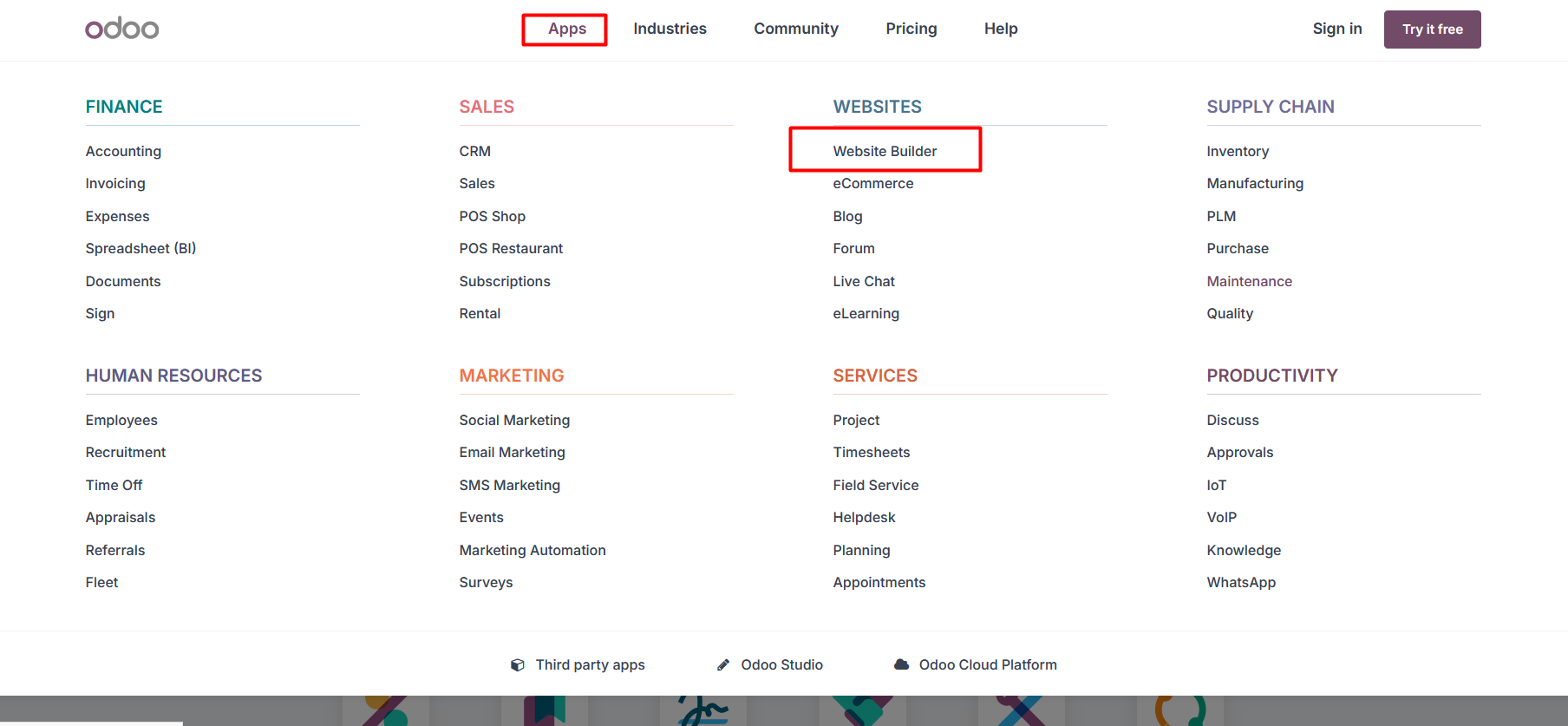Select Sales under the Sales heading
This screenshot has height=726, width=1568.
(477, 184)
